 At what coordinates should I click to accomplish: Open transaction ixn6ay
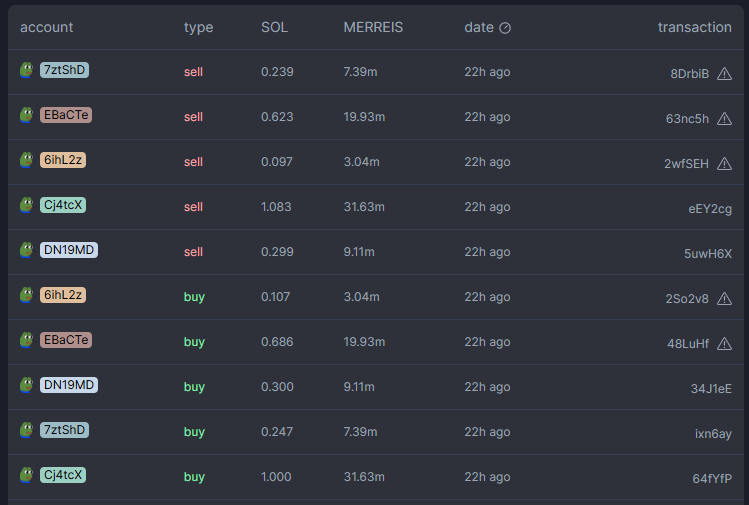pyautogui.click(x=713, y=434)
